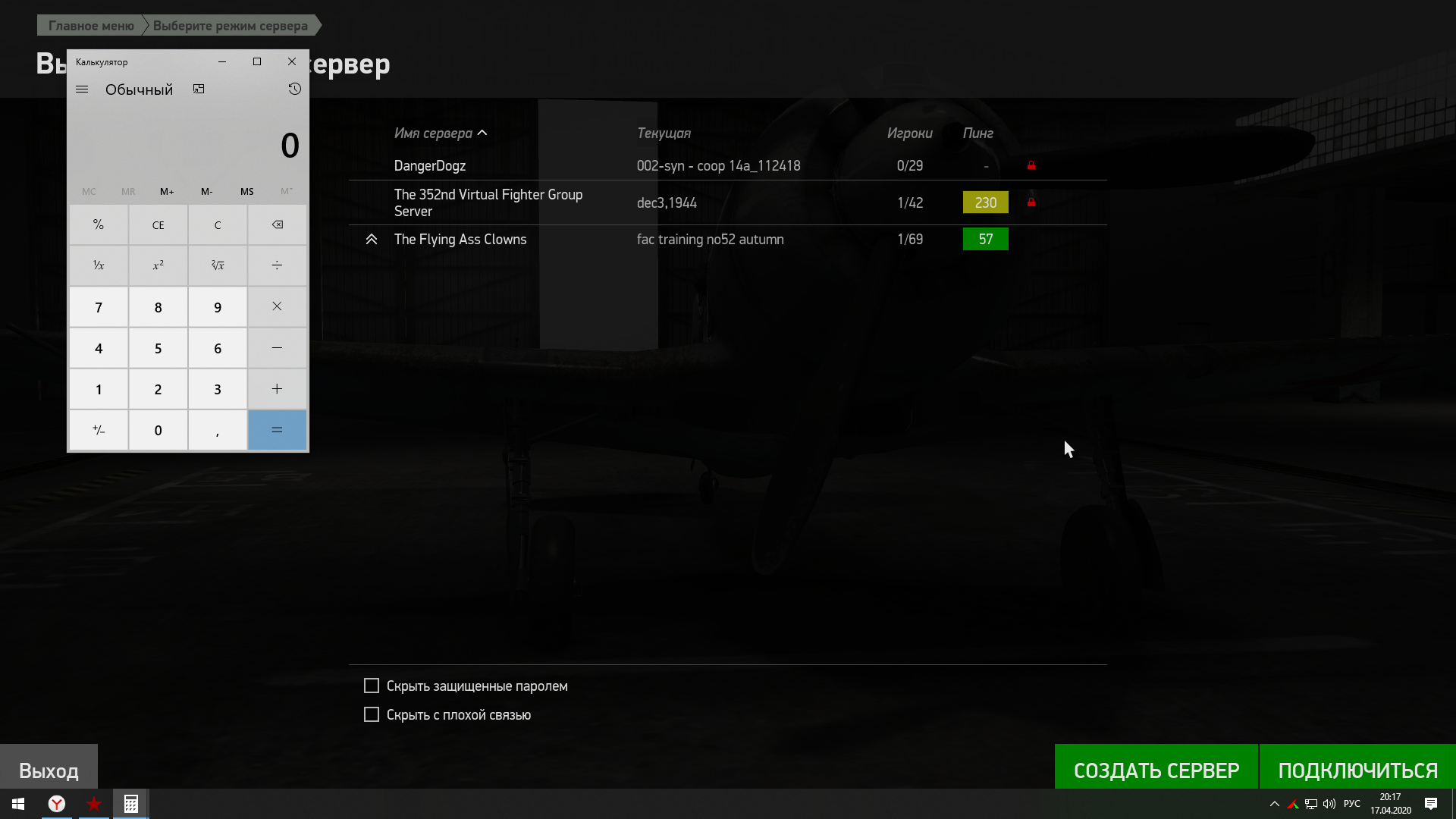Click the MS memory store key

(247, 191)
